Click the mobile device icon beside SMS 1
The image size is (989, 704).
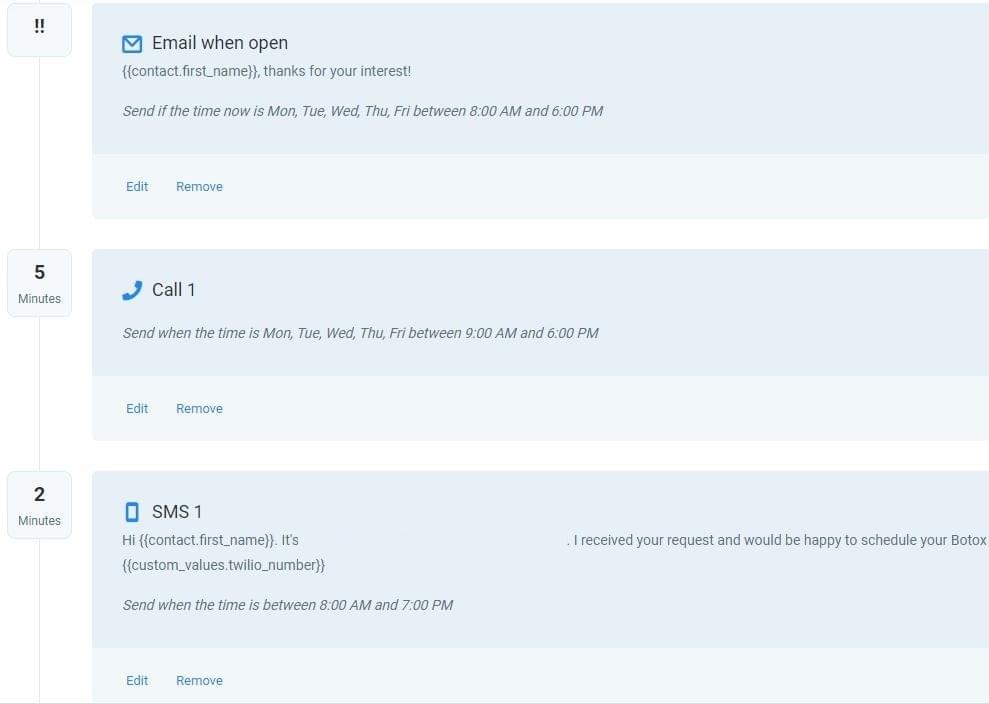(x=132, y=512)
